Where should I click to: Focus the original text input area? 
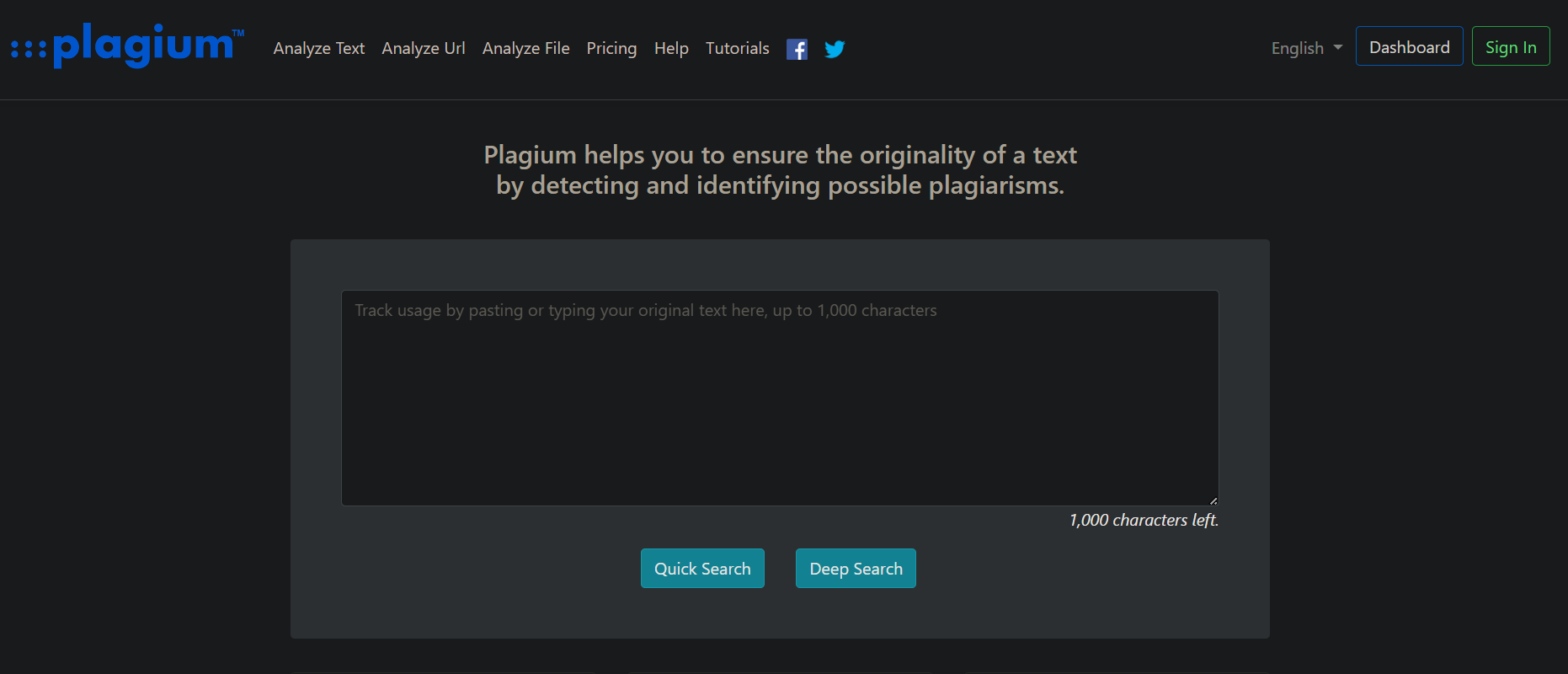pyautogui.click(x=780, y=398)
